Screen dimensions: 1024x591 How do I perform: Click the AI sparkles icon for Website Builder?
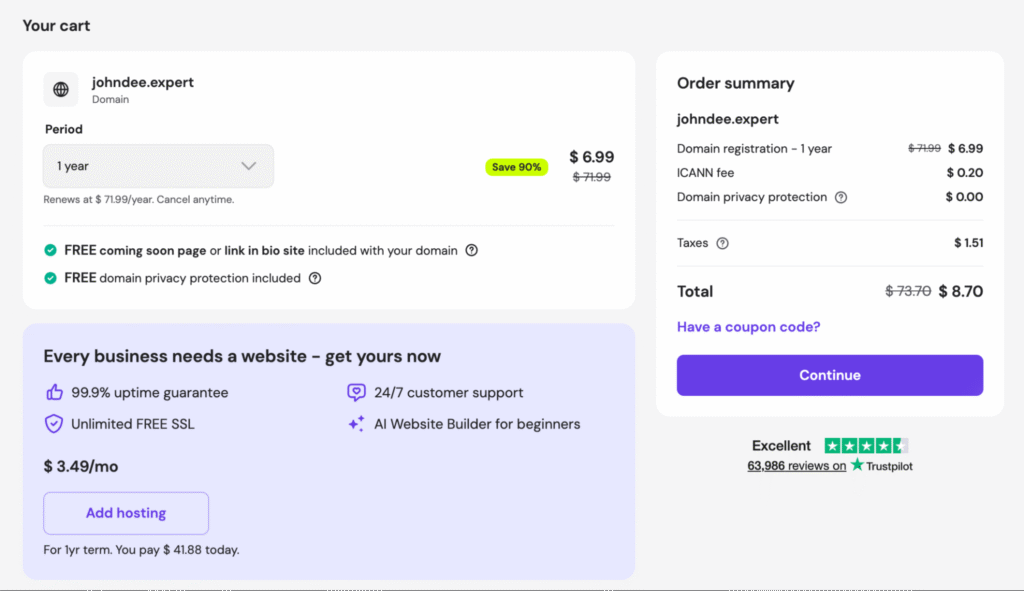pyautogui.click(x=356, y=424)
